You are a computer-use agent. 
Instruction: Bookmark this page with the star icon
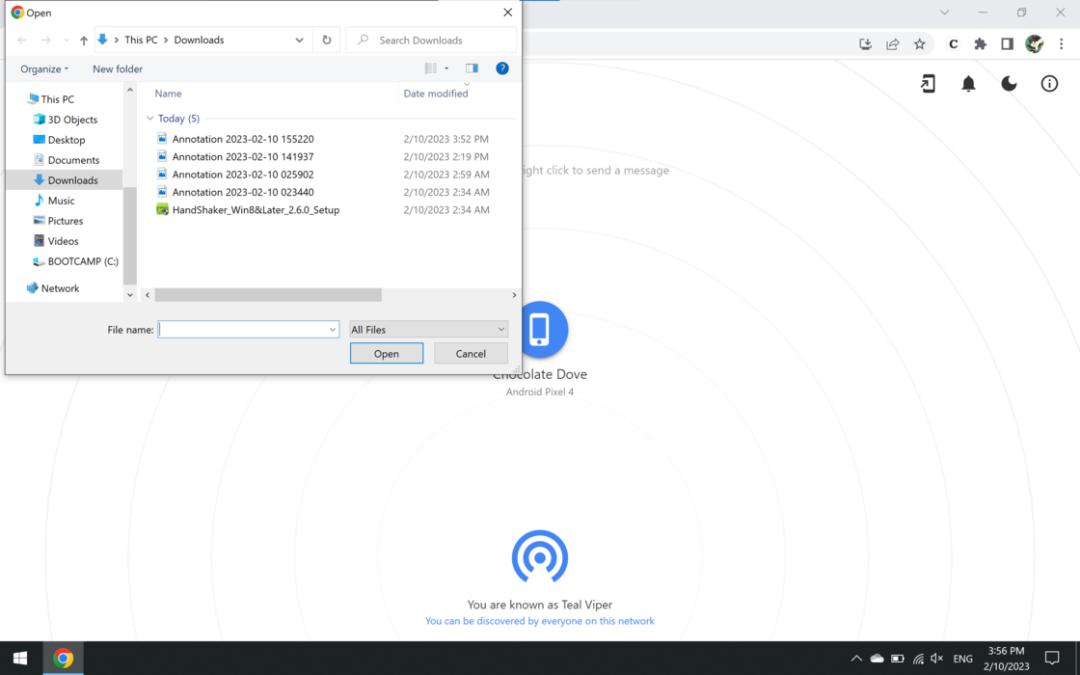pyautogui.click(x=919, y=44)
